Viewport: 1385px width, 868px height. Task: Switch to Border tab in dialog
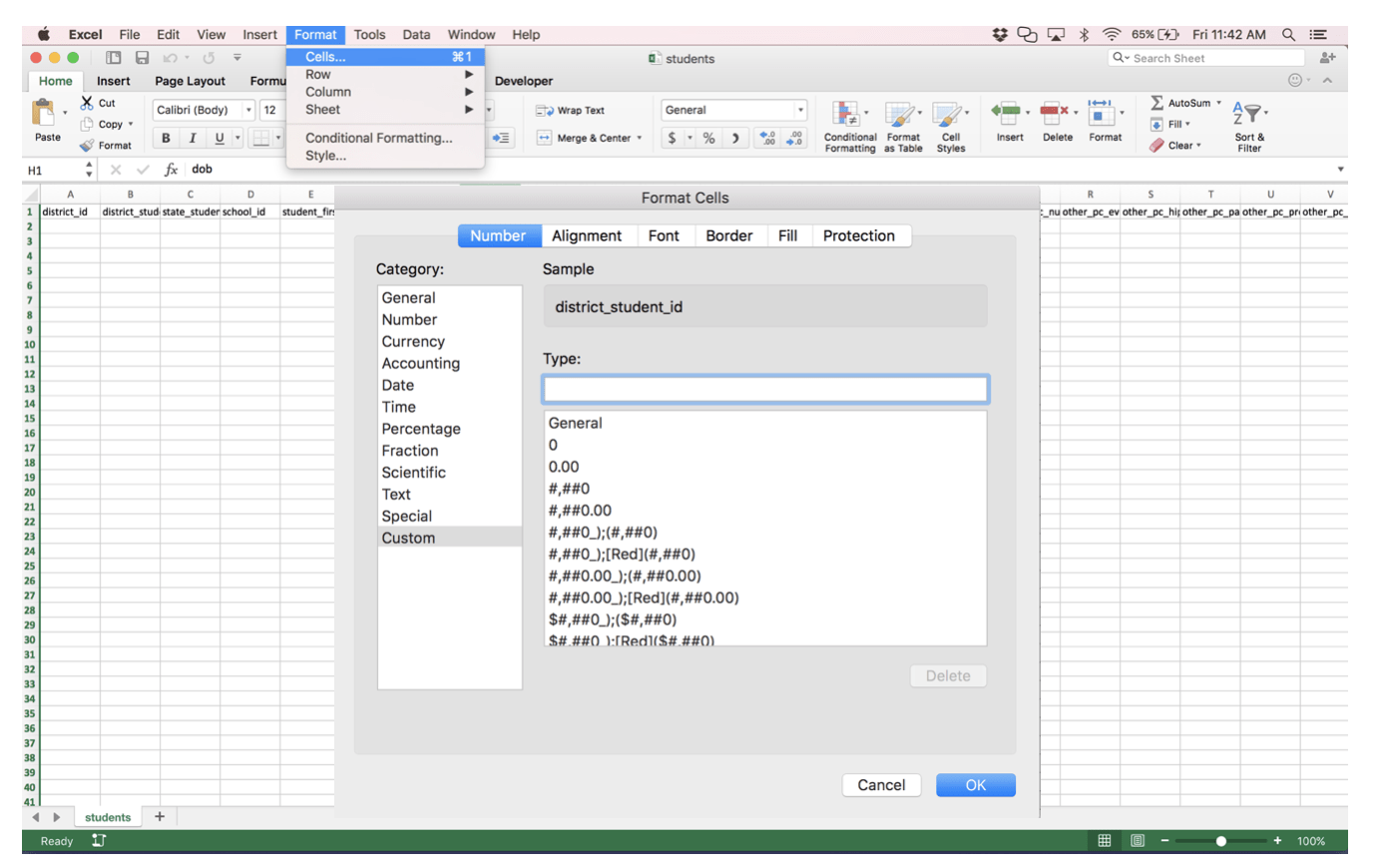pyautogui.click(x=729, y=235)
